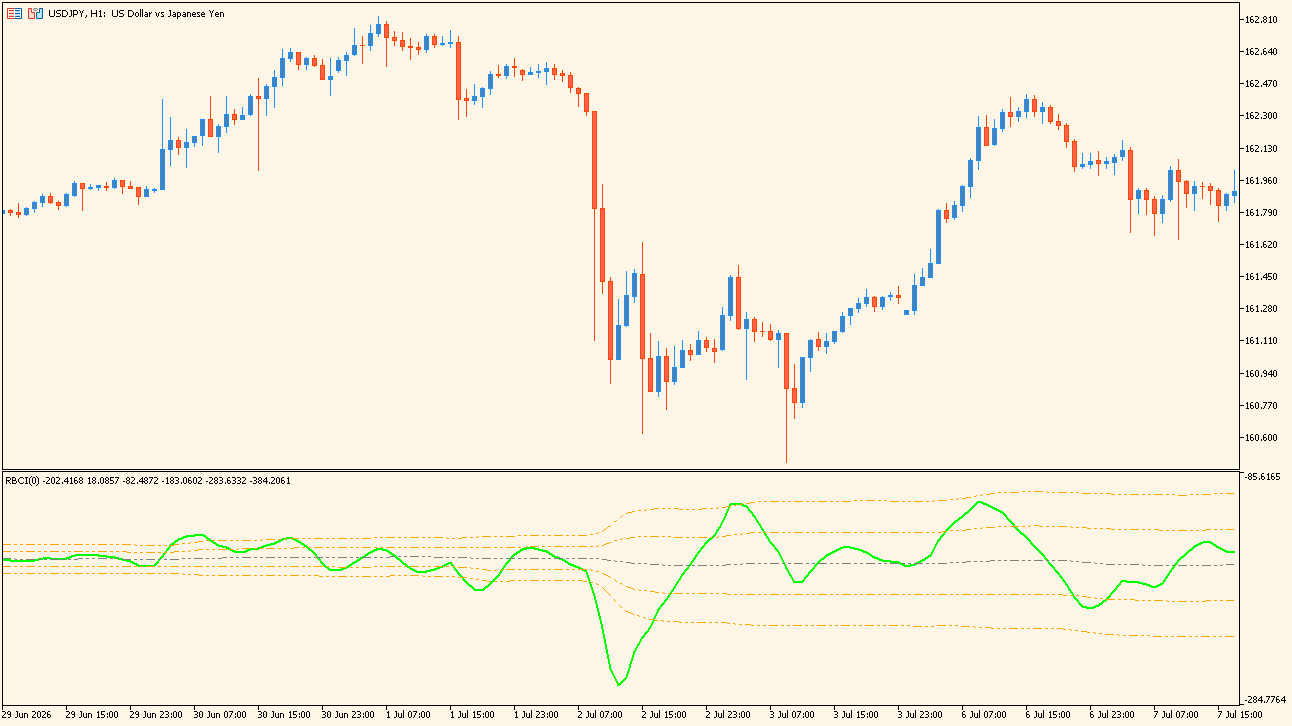Click the 161.450 price level label

1262,277
